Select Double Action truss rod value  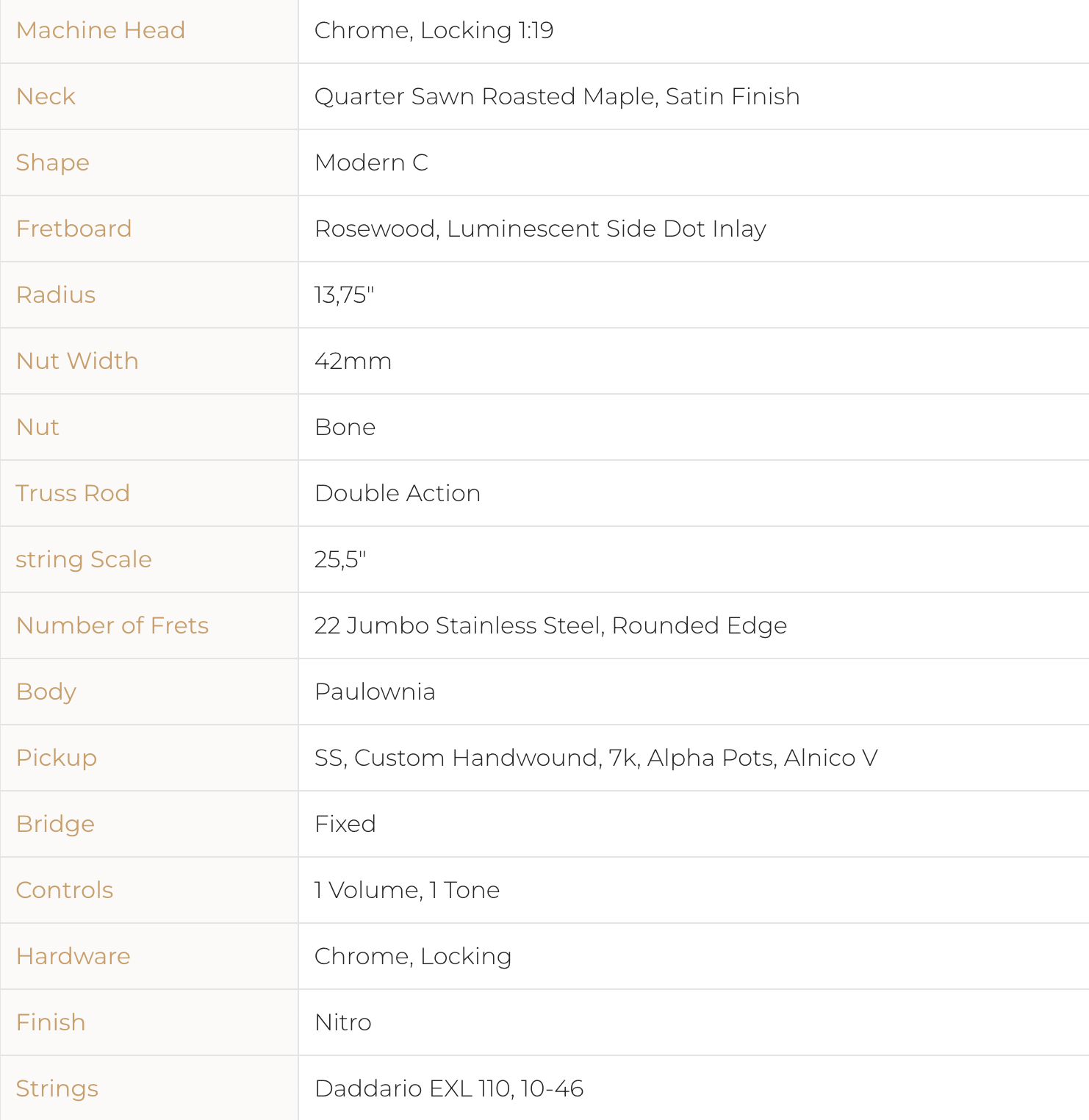point(398,493)
